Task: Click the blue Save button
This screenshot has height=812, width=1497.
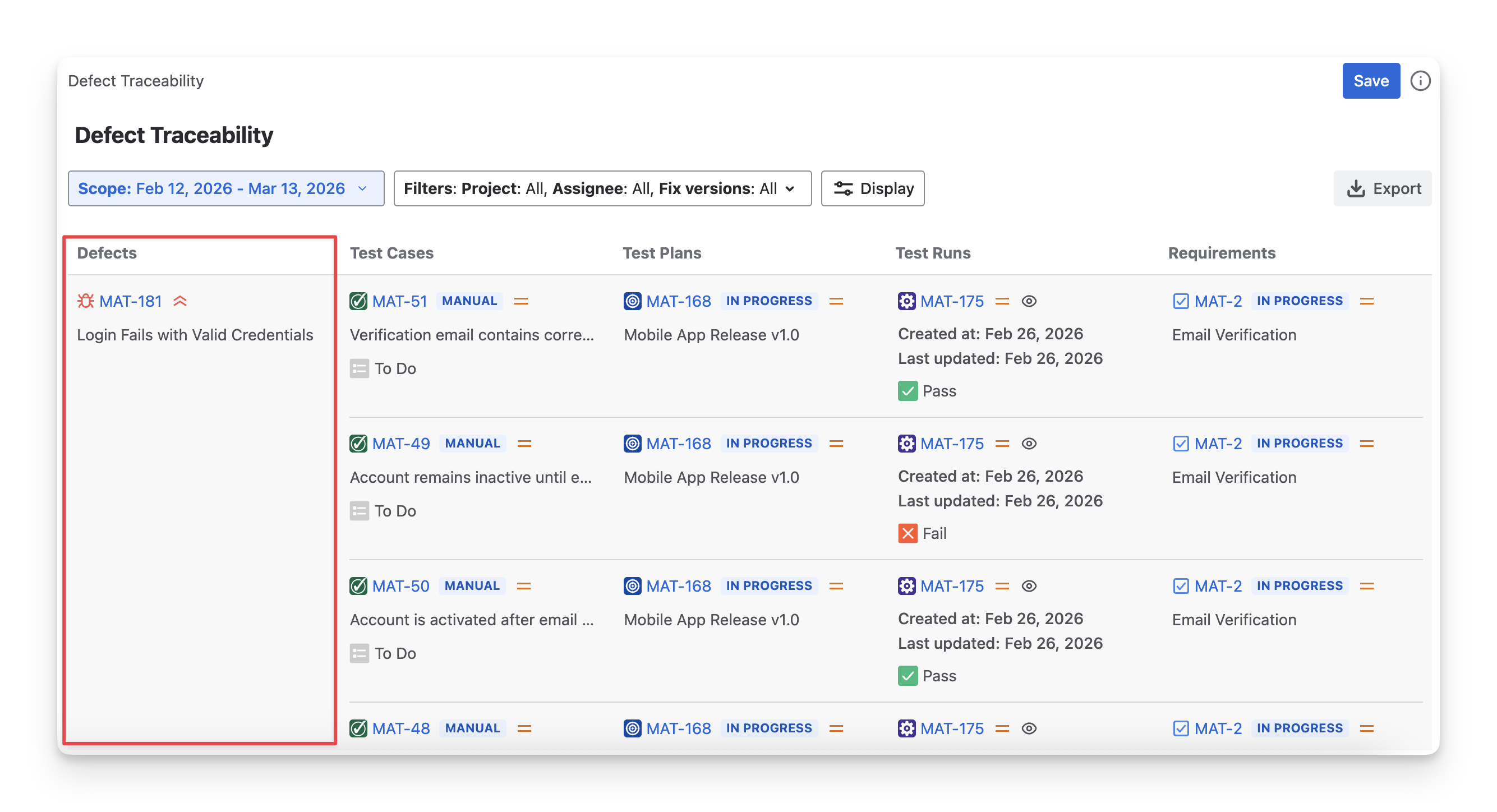Action: [1371, 81]
